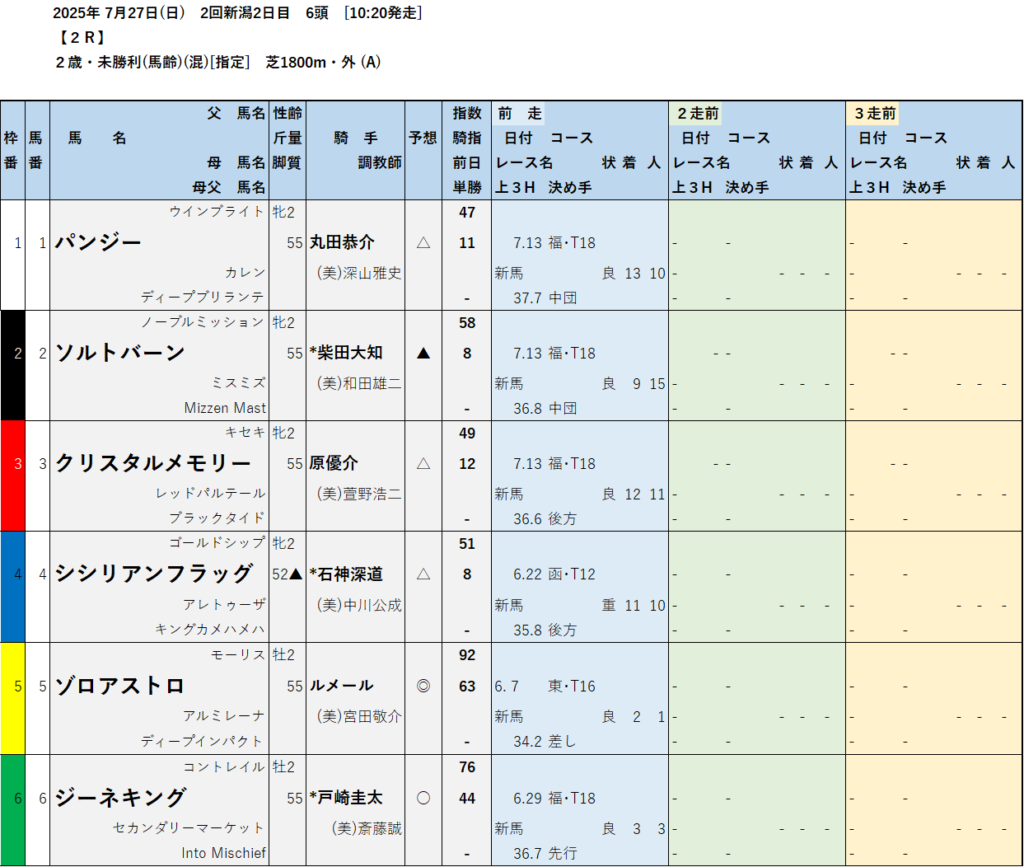Click index value 49

click(x=467, y=433)
